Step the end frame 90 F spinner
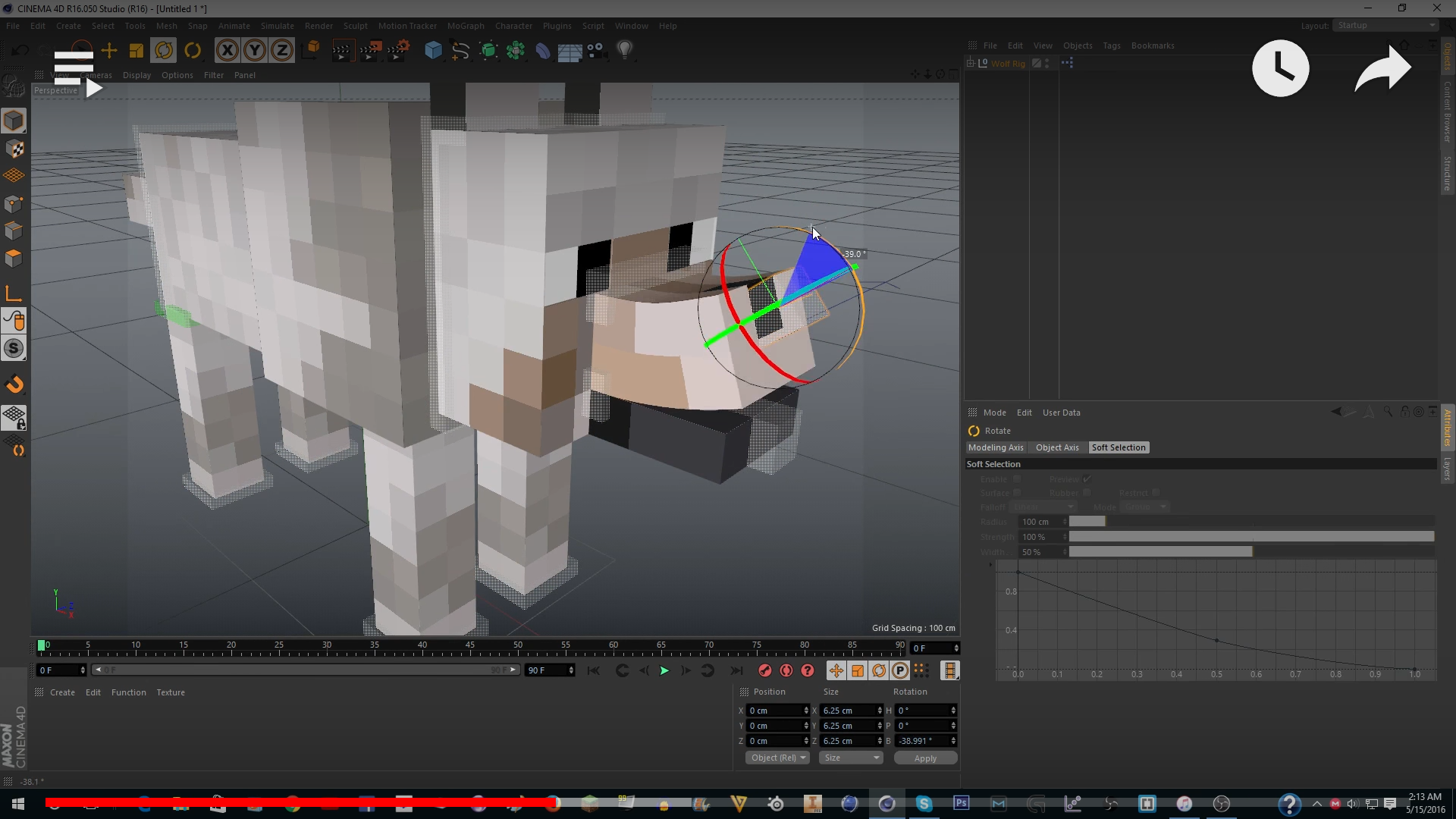 [x=571, y=670]
